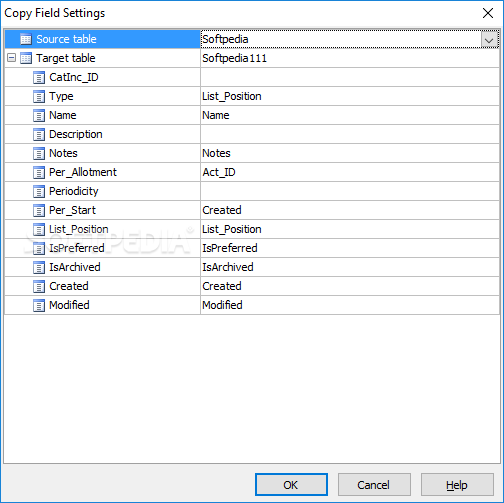This screenshot has height=503, width=504.
Task: Open the Source table dropdown arrow
Action: pos(489,40)
